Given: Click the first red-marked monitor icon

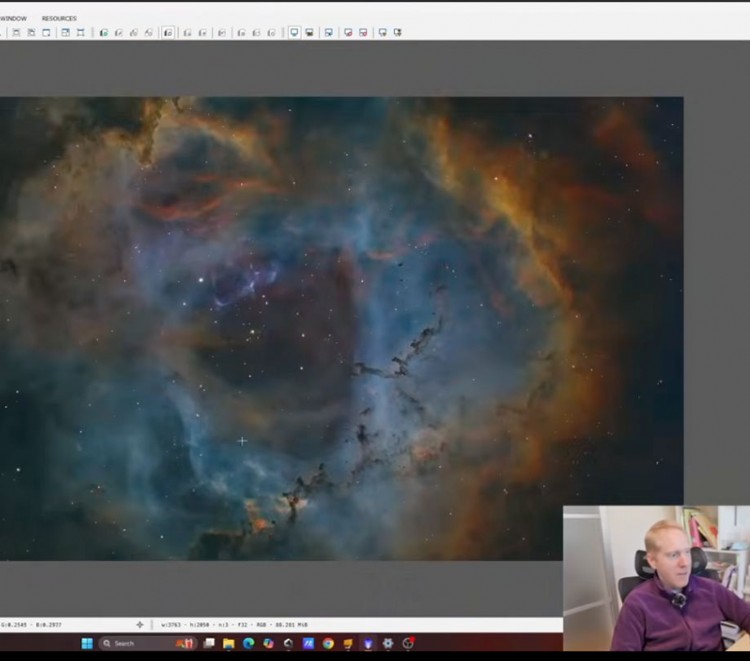Looking at the screenshot, I should click(348, 33).
